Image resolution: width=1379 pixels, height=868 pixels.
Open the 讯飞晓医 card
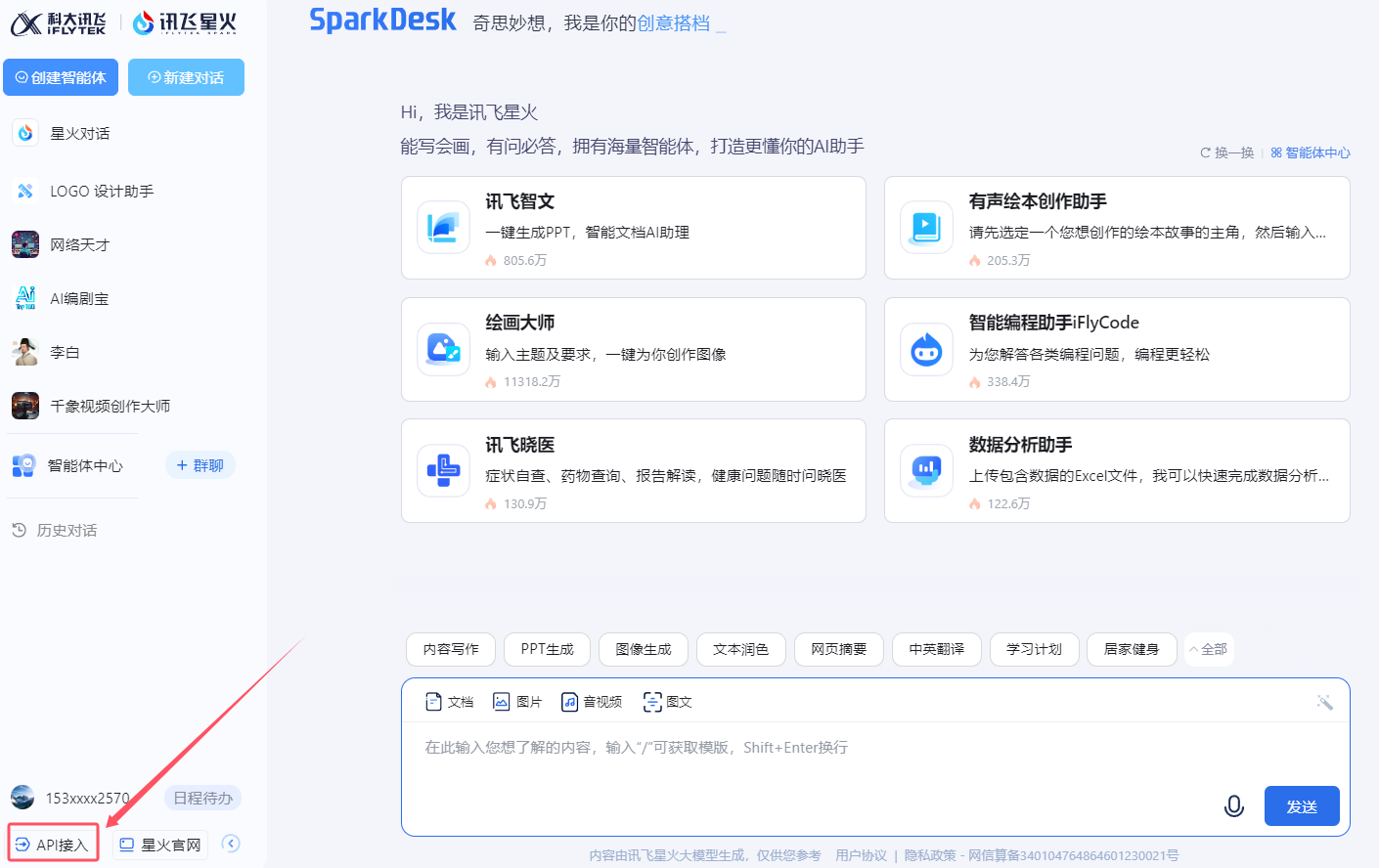click(634, 470)
